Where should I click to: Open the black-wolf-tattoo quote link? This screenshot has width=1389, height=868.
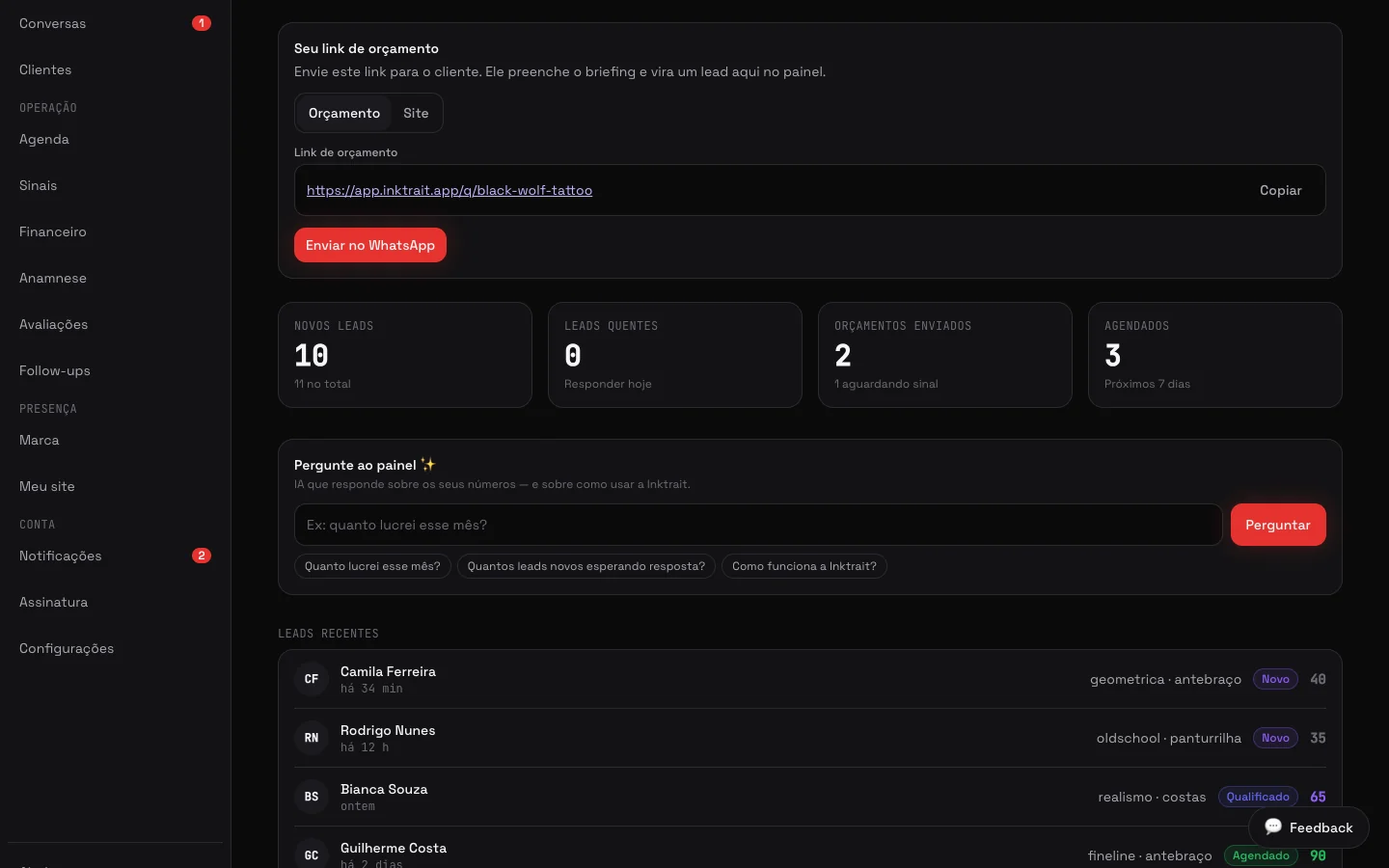pyautogui.click(x=449, y=190)
